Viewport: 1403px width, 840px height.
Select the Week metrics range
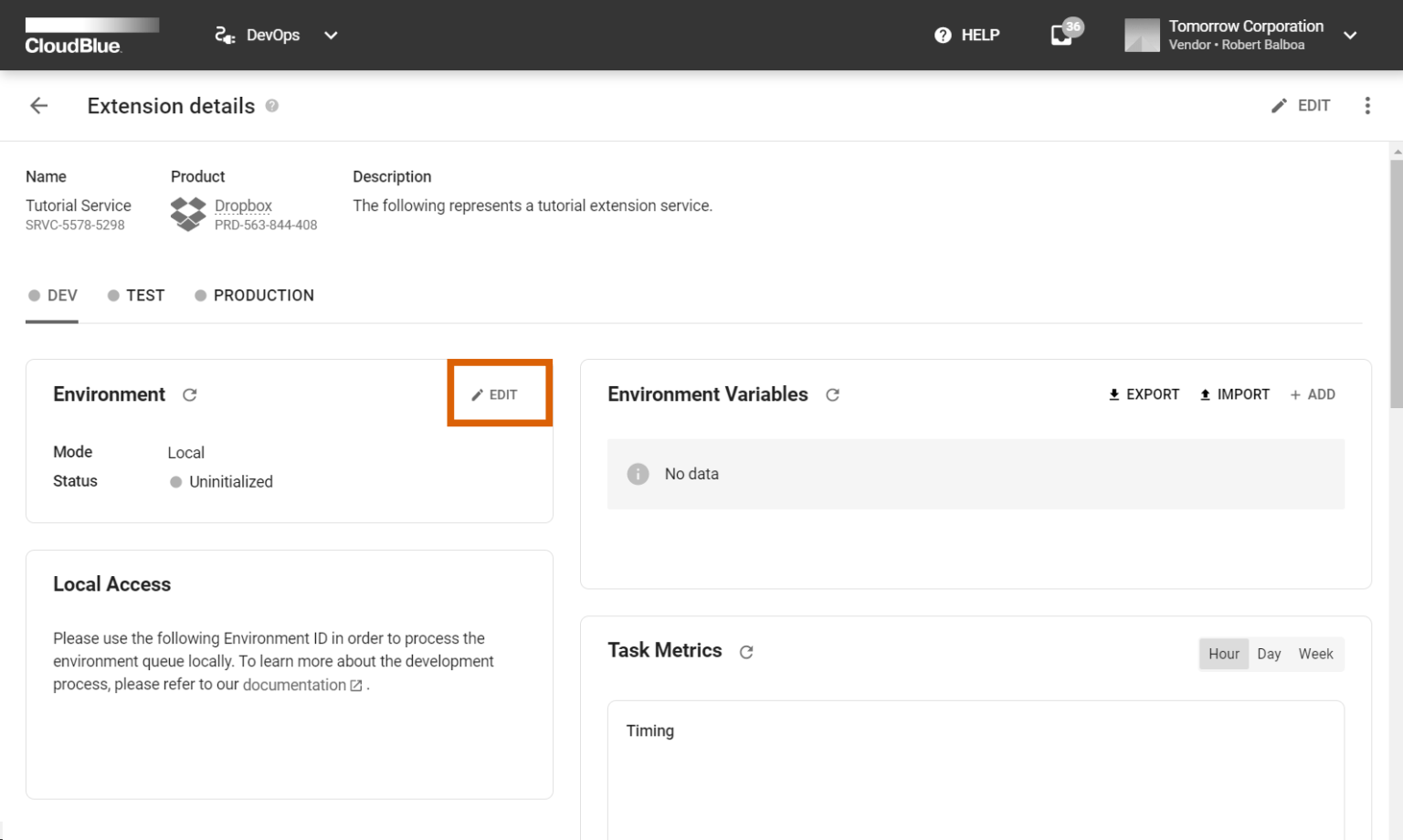pos(1315,654)
